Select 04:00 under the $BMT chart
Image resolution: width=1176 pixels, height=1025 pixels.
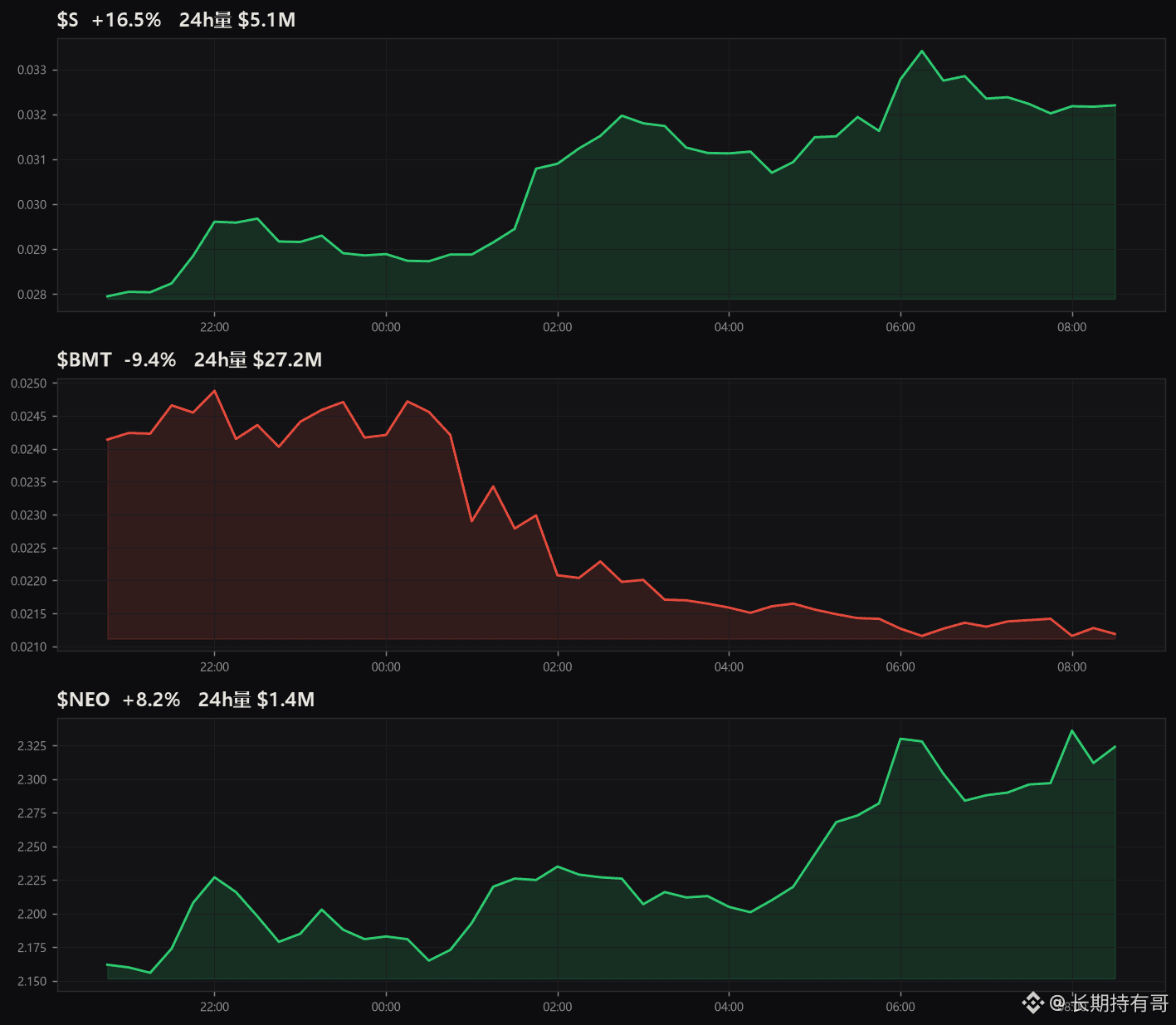tap(729, 667)
